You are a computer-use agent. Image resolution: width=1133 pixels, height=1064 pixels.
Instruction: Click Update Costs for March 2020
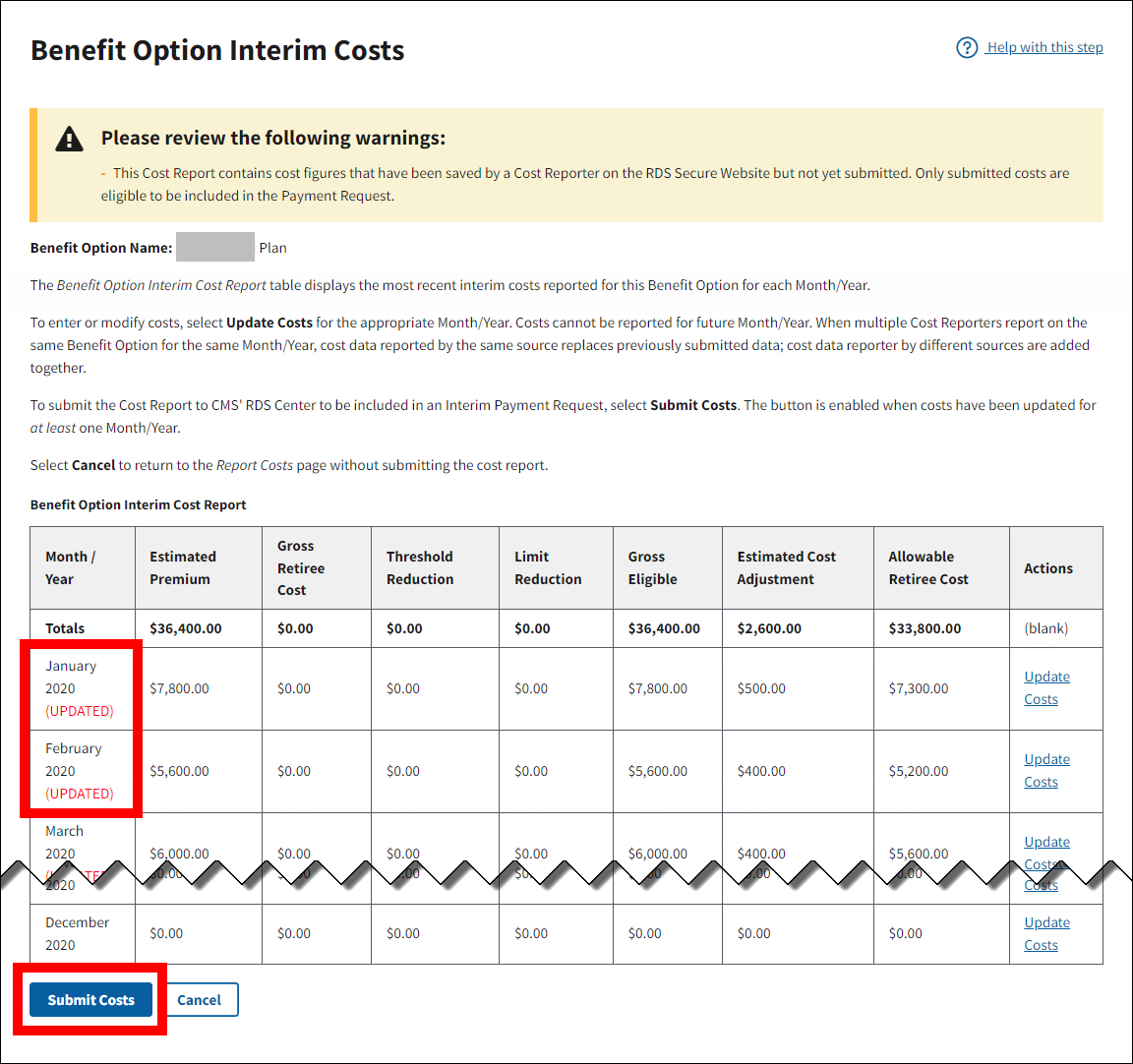coord(1046,843)
